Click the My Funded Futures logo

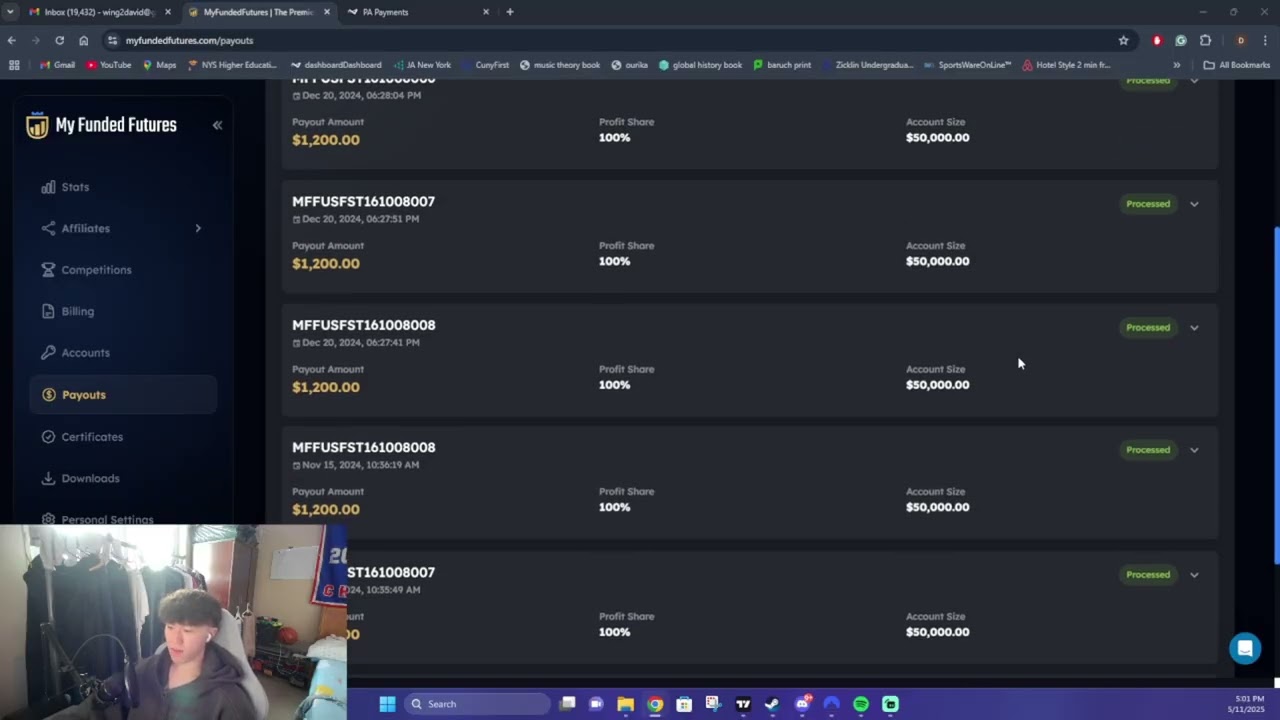coord(102,125)
